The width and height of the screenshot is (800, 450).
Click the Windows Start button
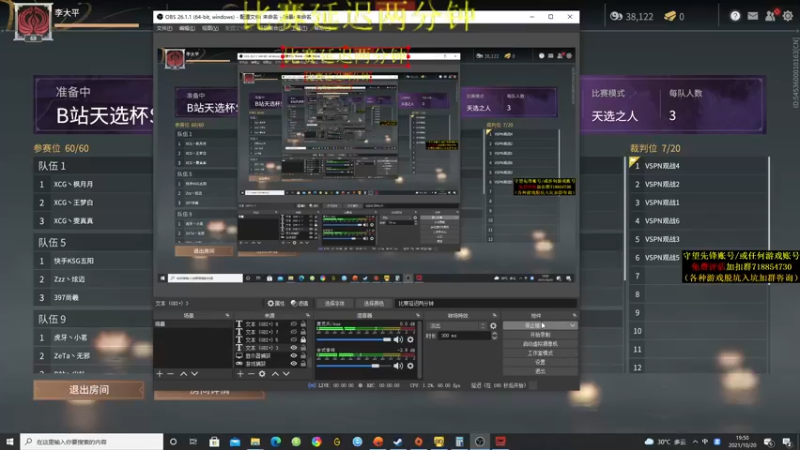(10, 441)
